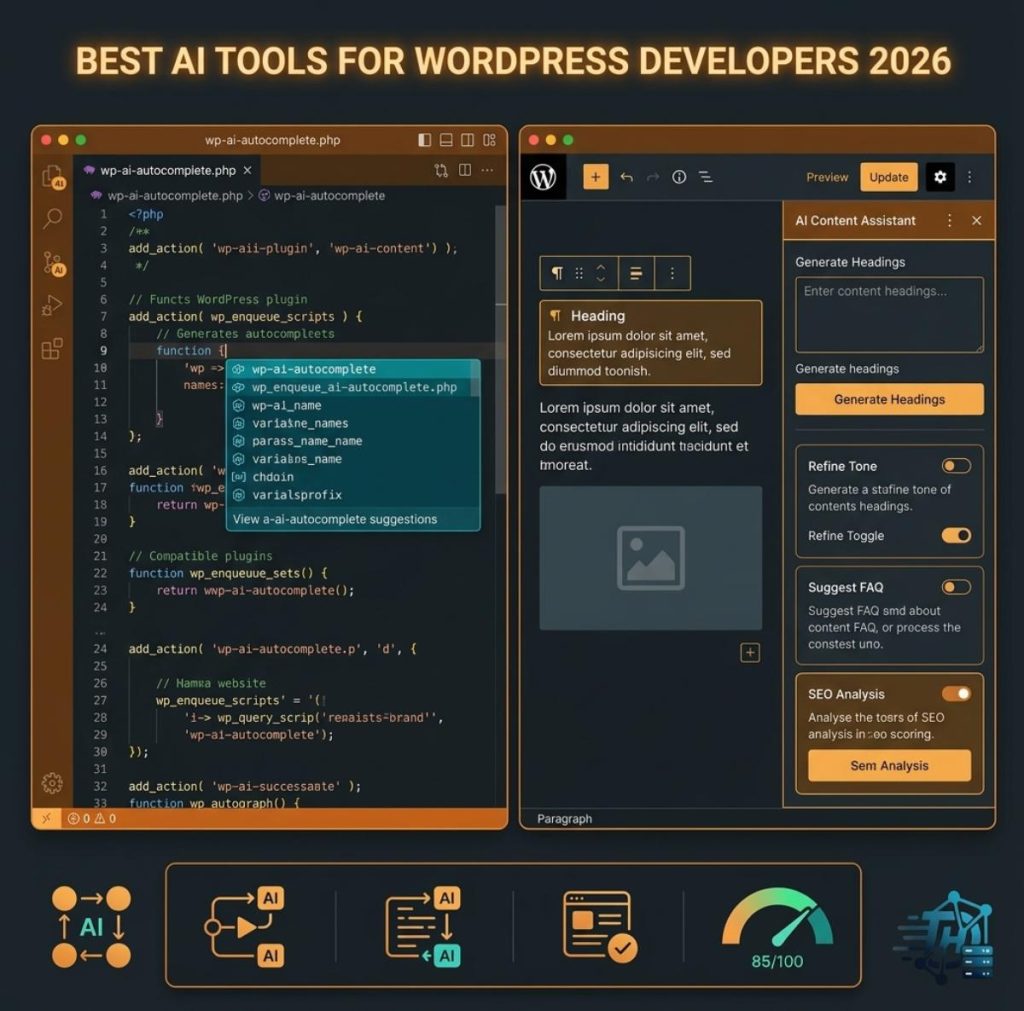
Task: Select wp-ai_name suggestion
Action: [352, 405]
